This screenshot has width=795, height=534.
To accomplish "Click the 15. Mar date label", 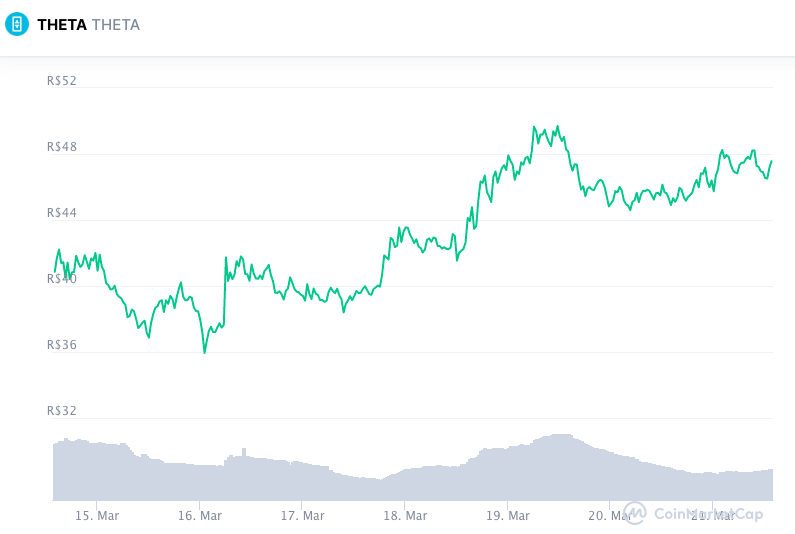I will [97, 516].
